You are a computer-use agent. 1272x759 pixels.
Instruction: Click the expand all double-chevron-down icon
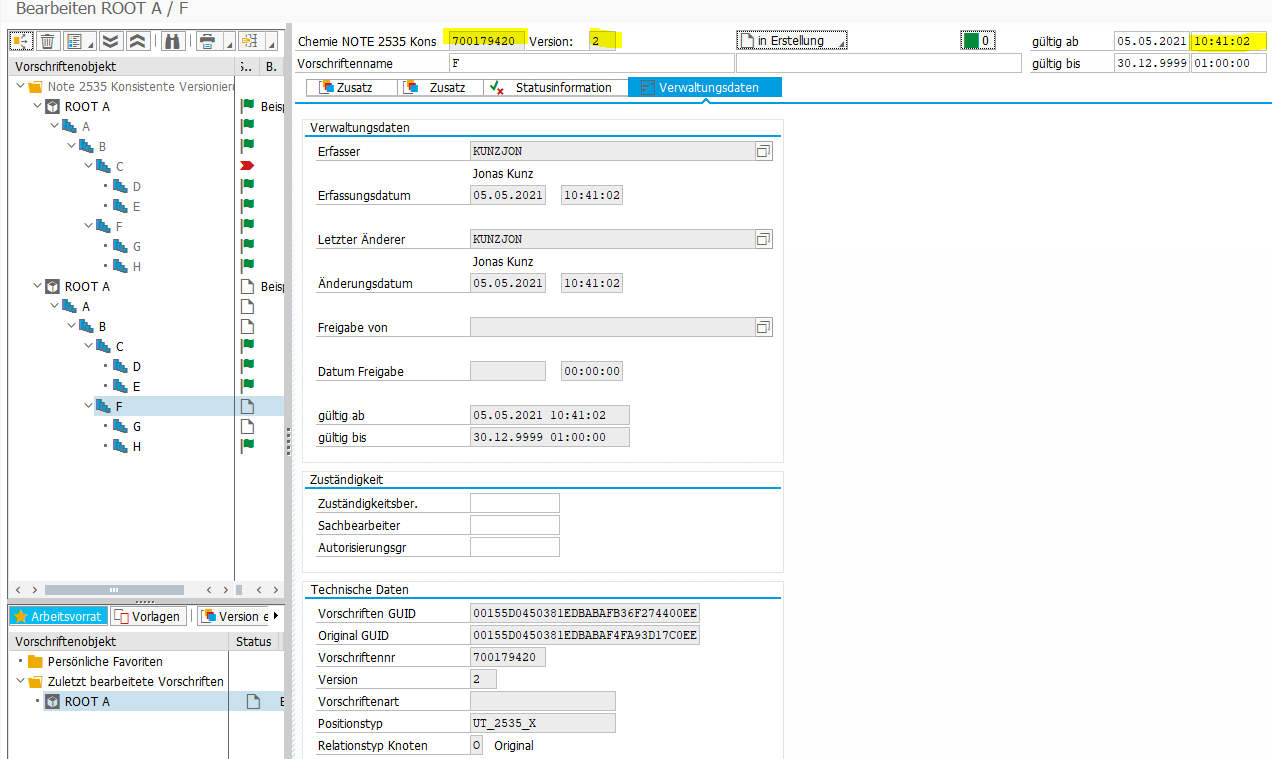110,41
